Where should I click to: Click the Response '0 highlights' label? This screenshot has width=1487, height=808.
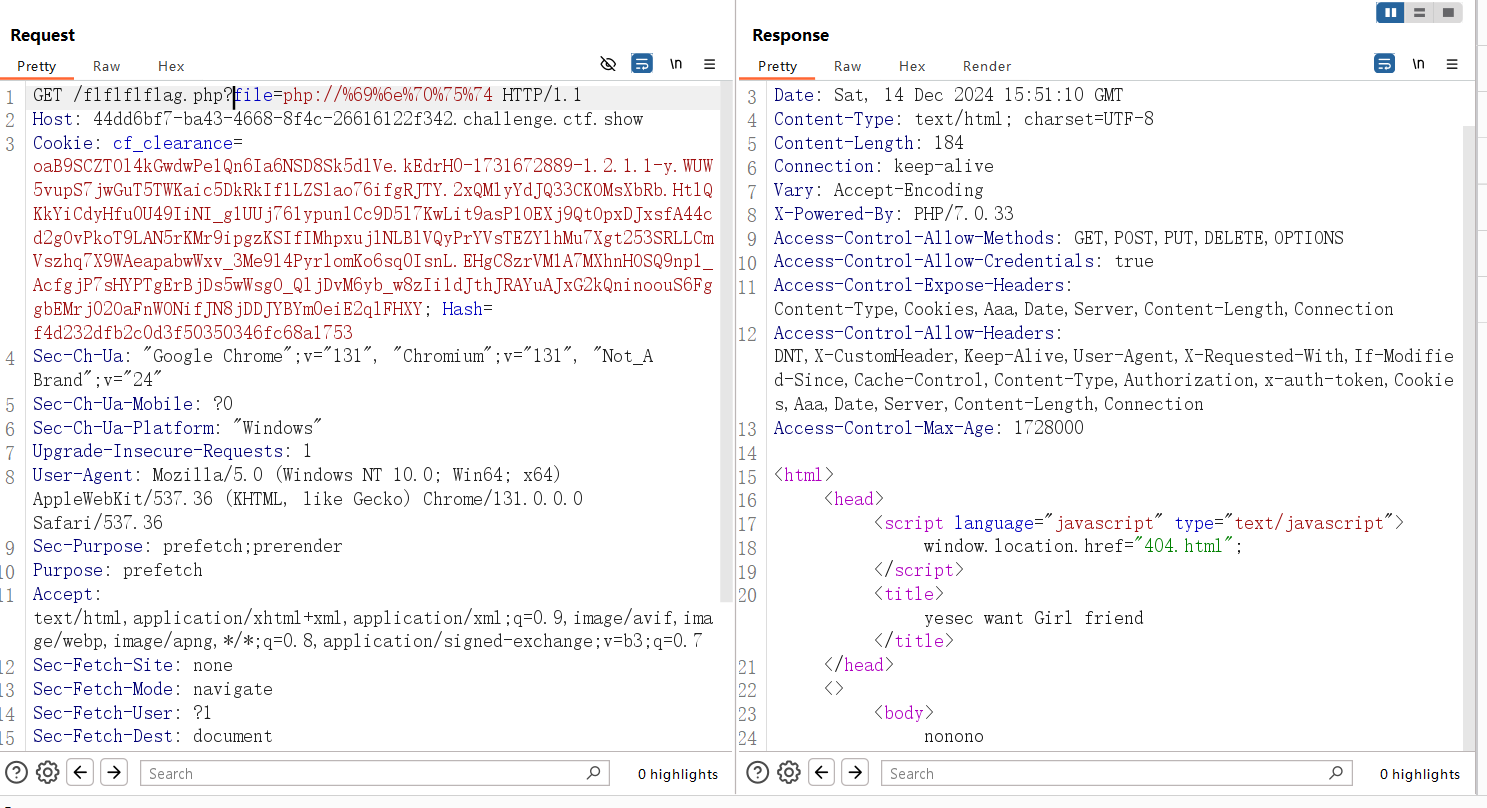tap(1420, 774)
